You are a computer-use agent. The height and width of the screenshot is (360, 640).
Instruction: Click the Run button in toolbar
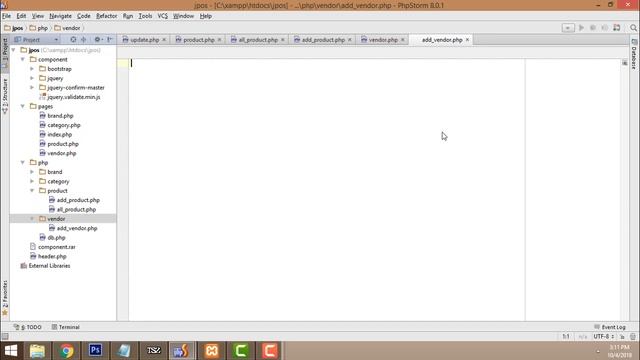click(x=581, y=28)
